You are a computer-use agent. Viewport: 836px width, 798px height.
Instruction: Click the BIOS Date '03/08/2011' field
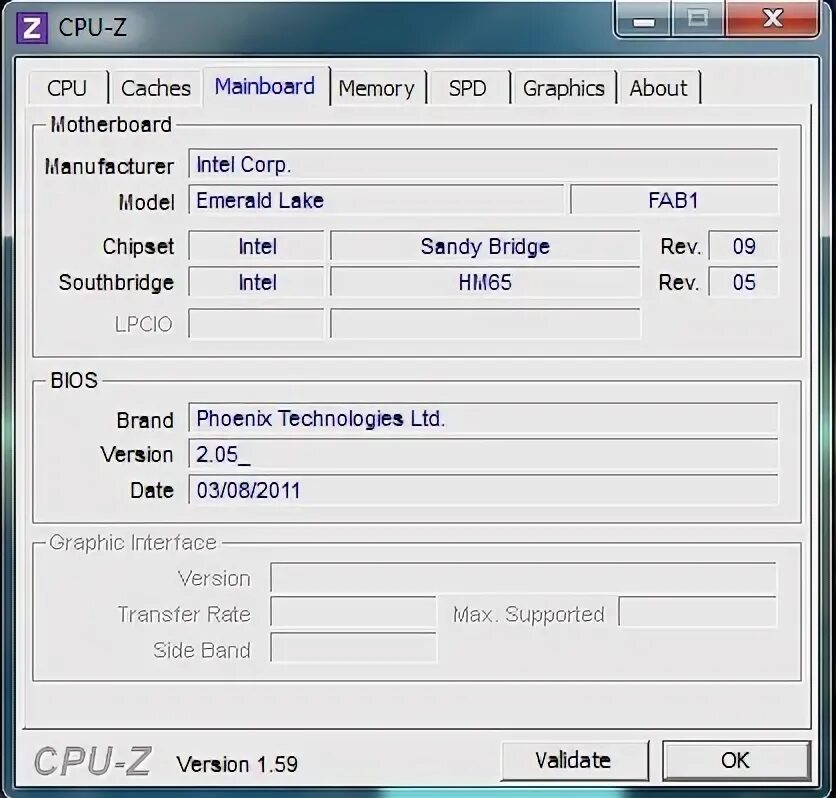click(x=483, y=490)
